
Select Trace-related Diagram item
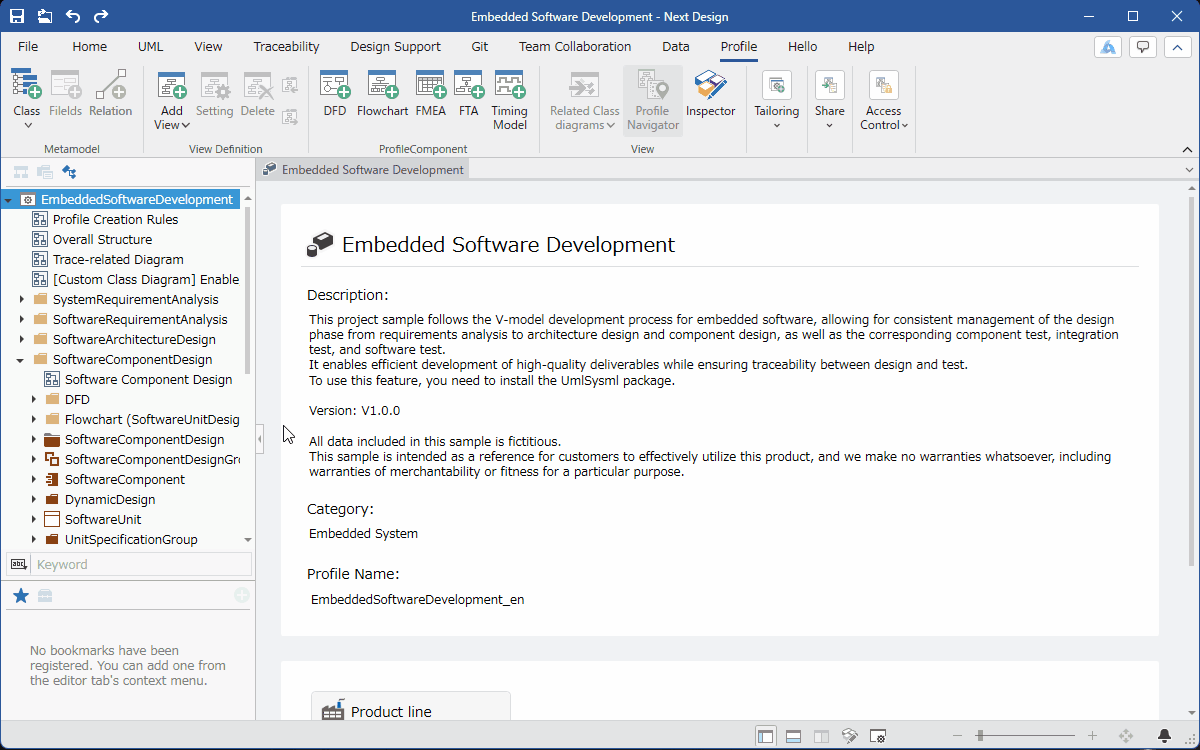[118, 259]
